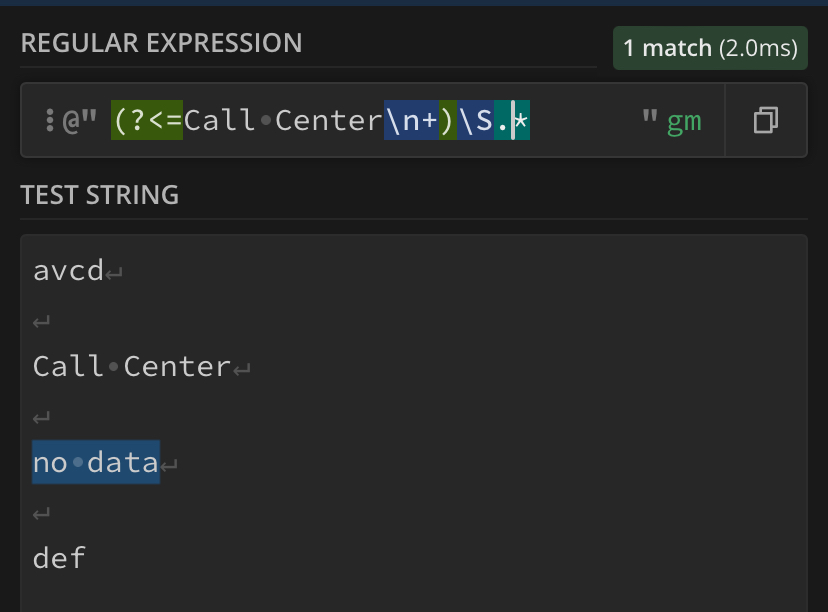Click the "avcd" line in the test string
This screenshot has height=612, width=828.
coord(68,270)
